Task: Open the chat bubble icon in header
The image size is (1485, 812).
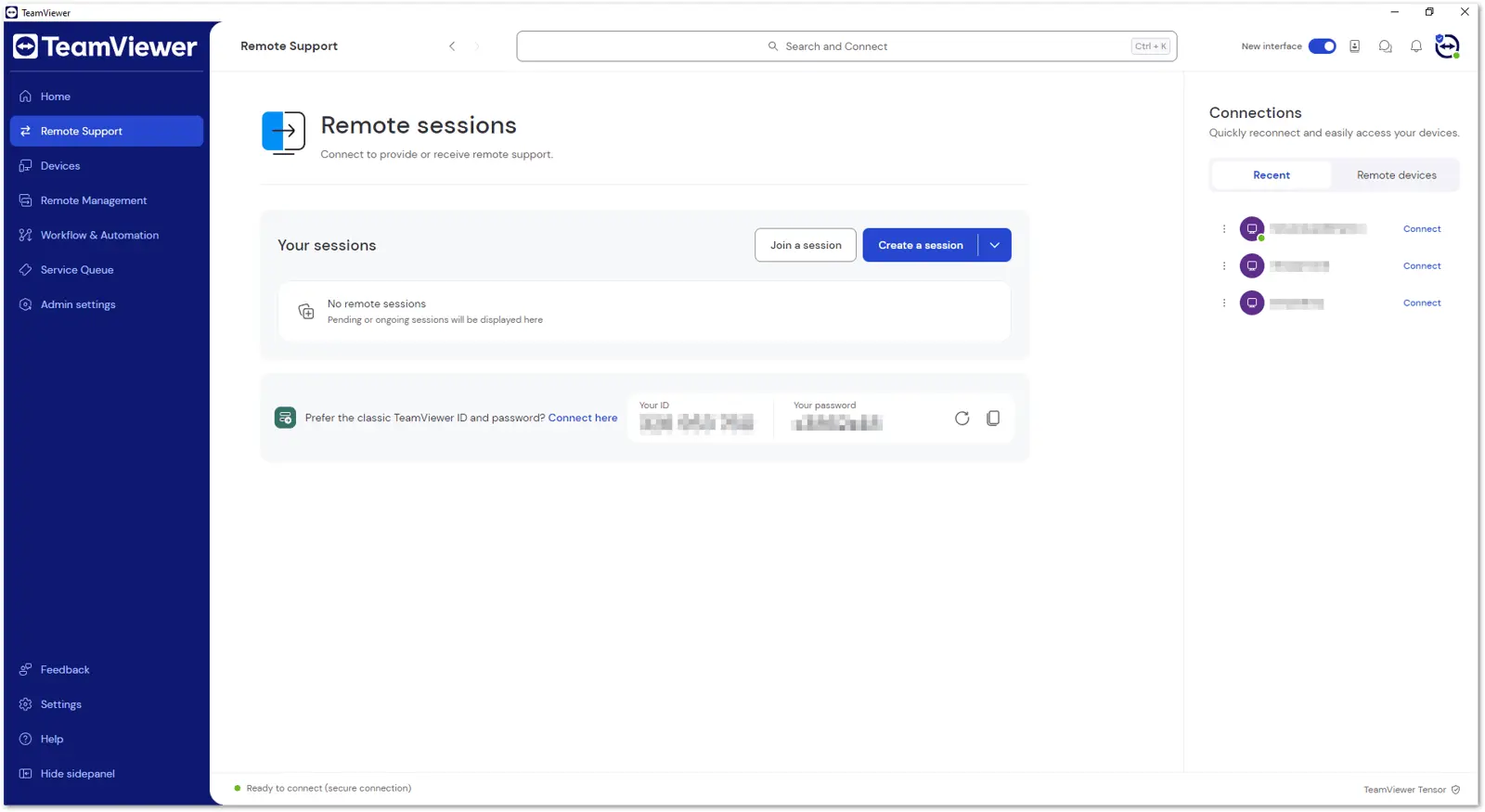Action: [x=1386, y=46]
